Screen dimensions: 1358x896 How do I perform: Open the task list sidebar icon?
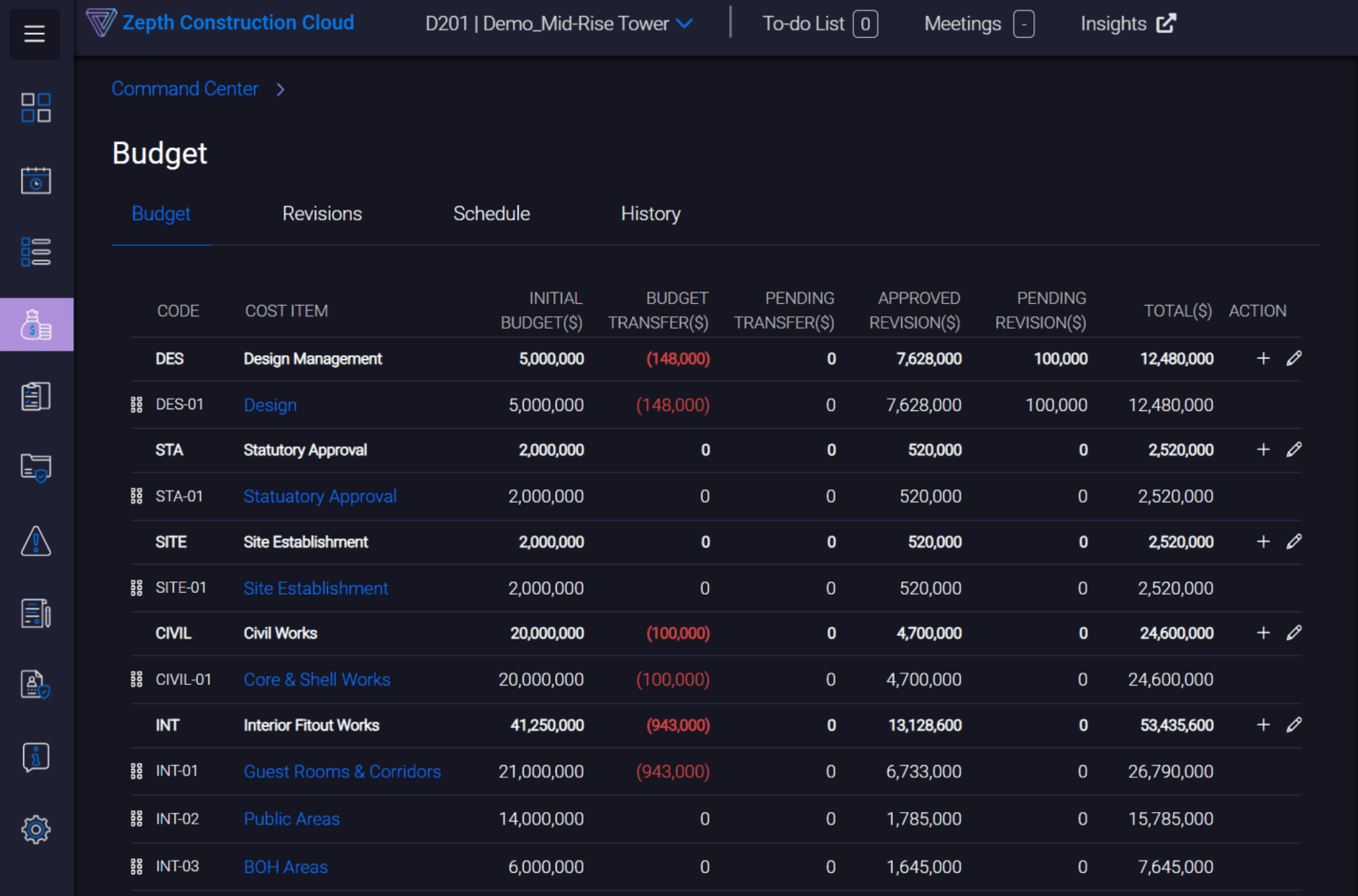click(x=36, y=252)
